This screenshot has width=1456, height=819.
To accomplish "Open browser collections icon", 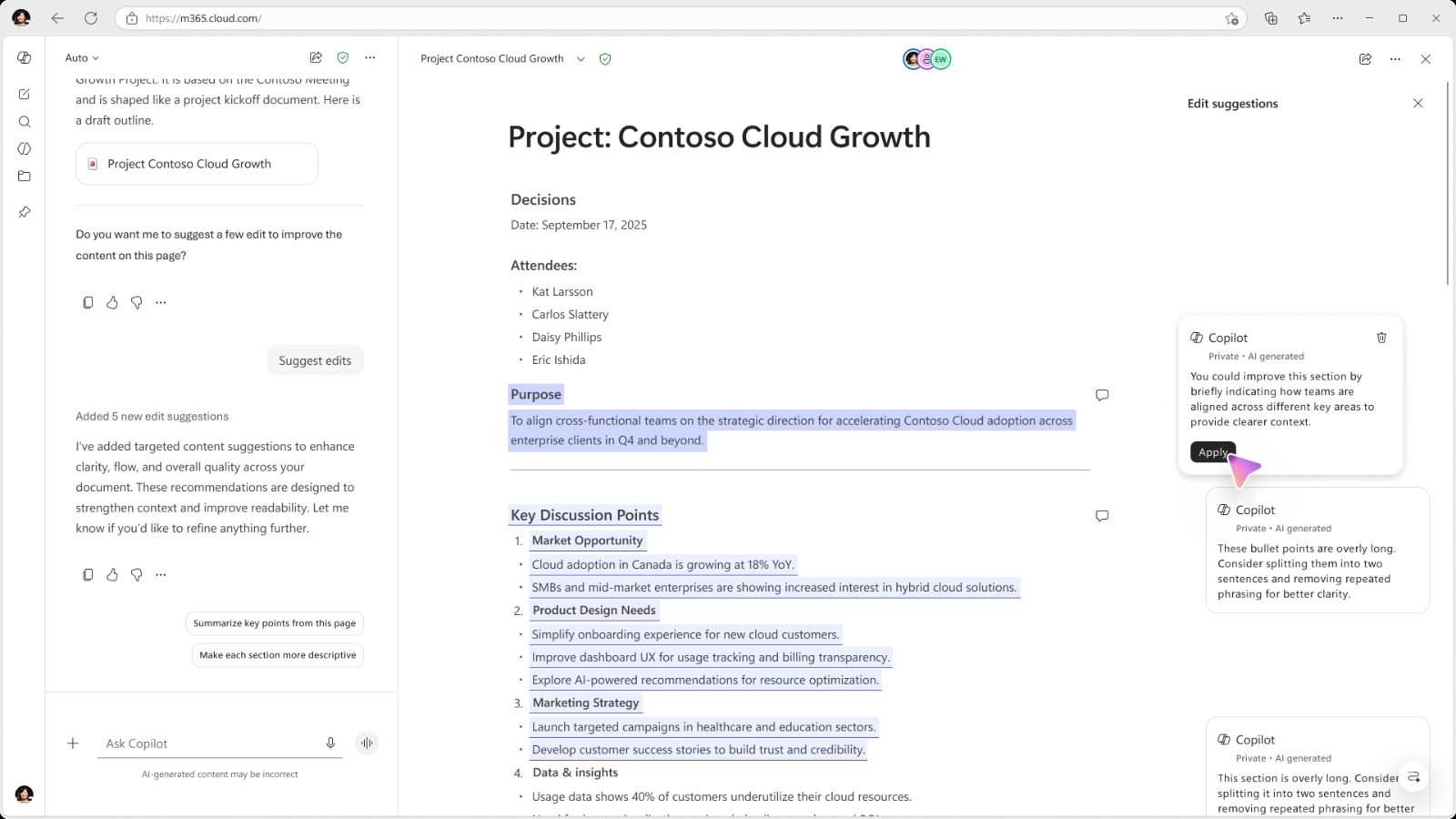I will point(1271,18).
